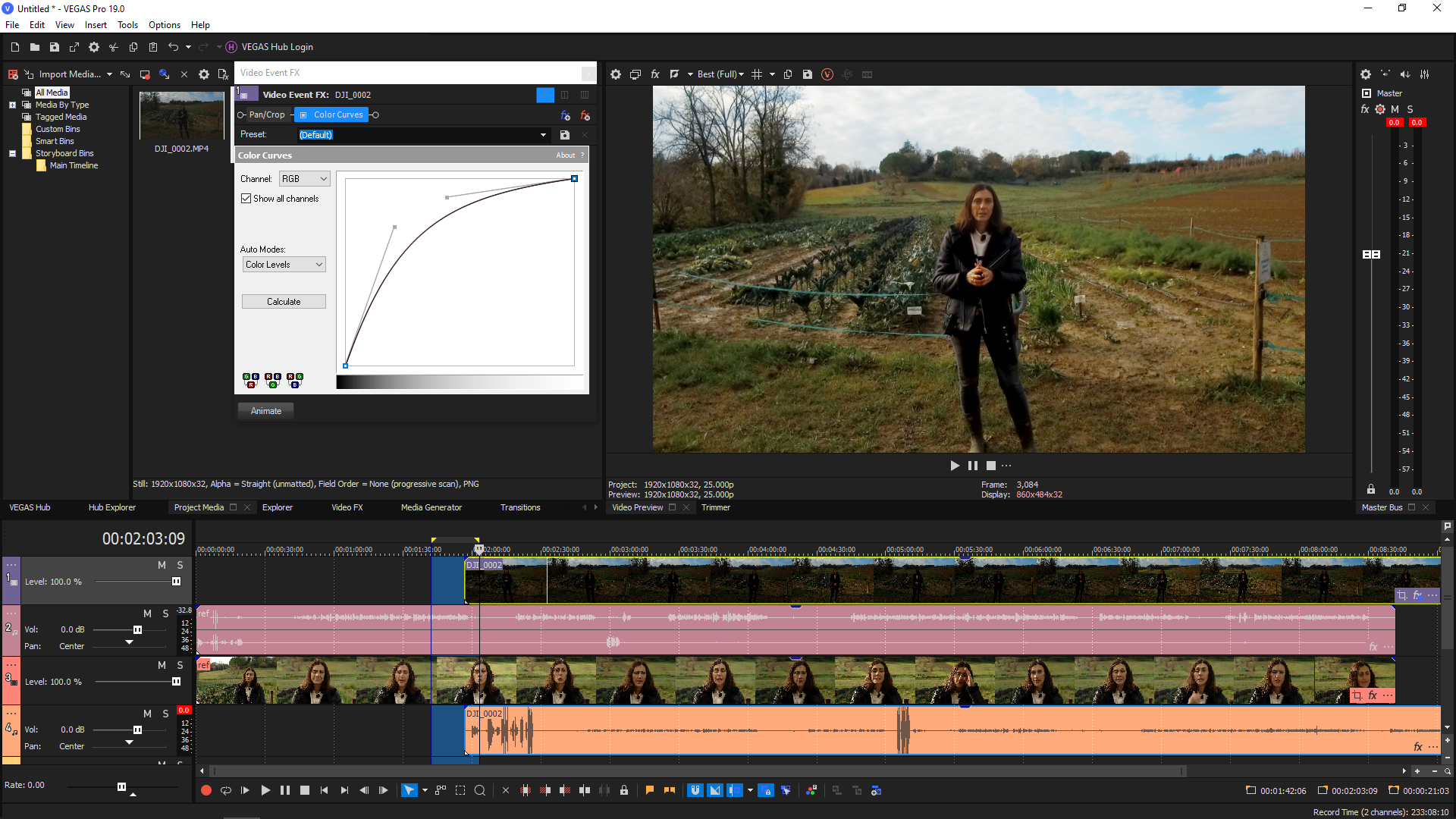1456x819 pixels.
Task: Select the Main Timeline storyboard bin
Action: [x=74, y=165]
